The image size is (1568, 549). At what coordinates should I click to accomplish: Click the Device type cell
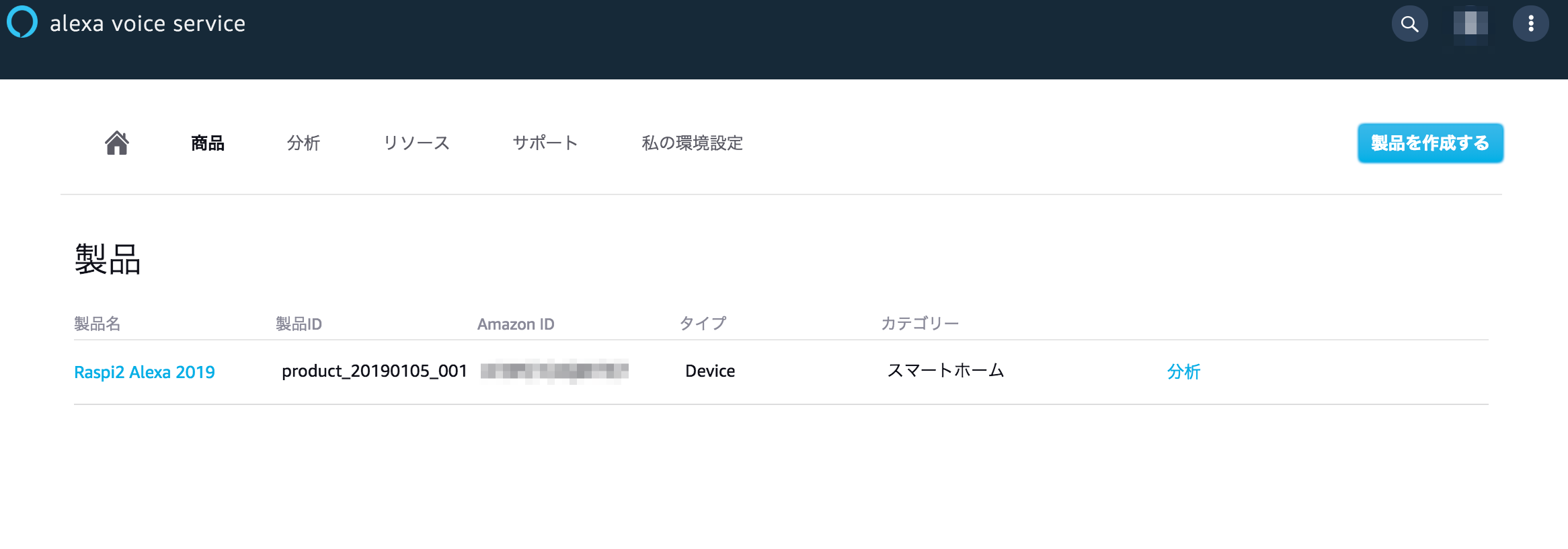click(x=710, y=371)
